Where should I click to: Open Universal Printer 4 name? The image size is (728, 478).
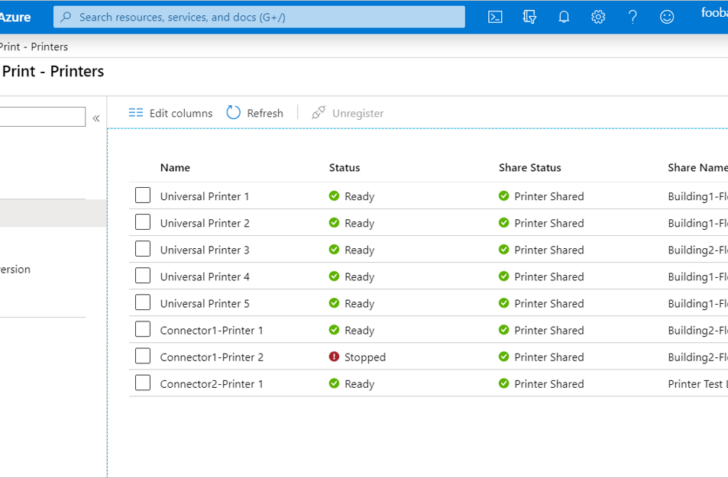[x=205, y=277]
